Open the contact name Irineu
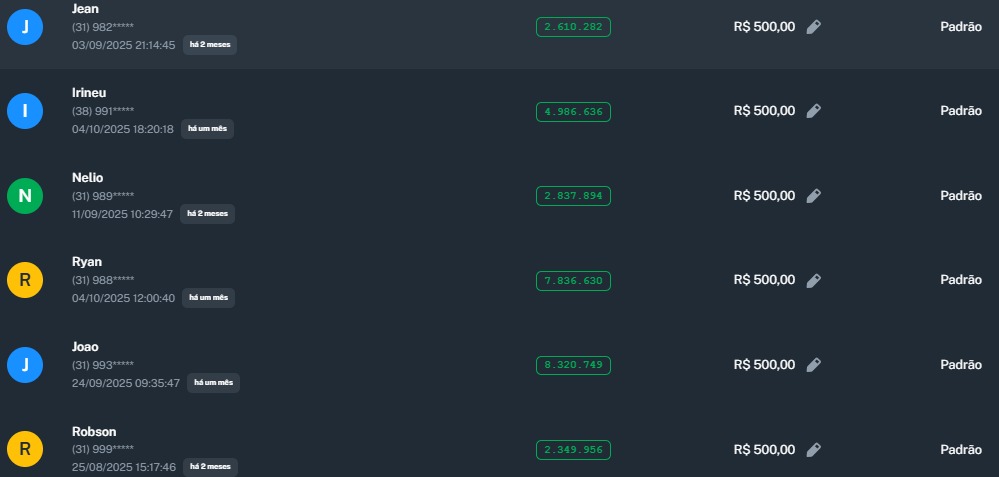 pos(88,93)
